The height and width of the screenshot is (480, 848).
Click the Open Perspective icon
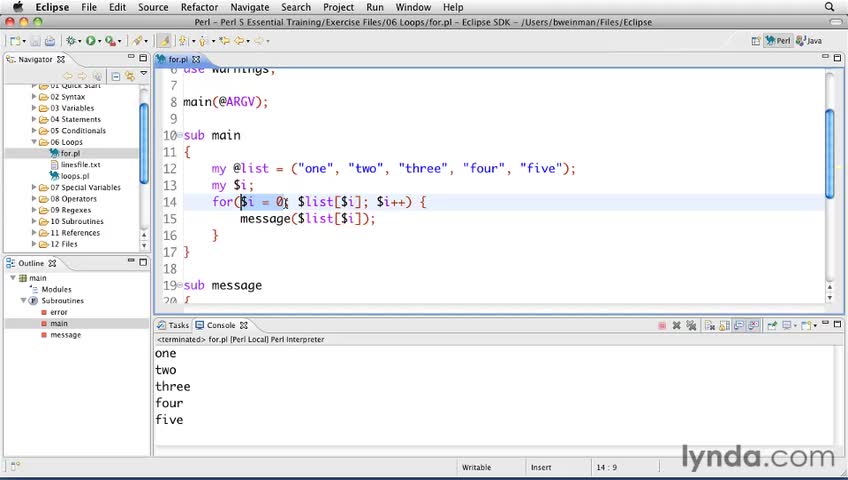point(756,41)
